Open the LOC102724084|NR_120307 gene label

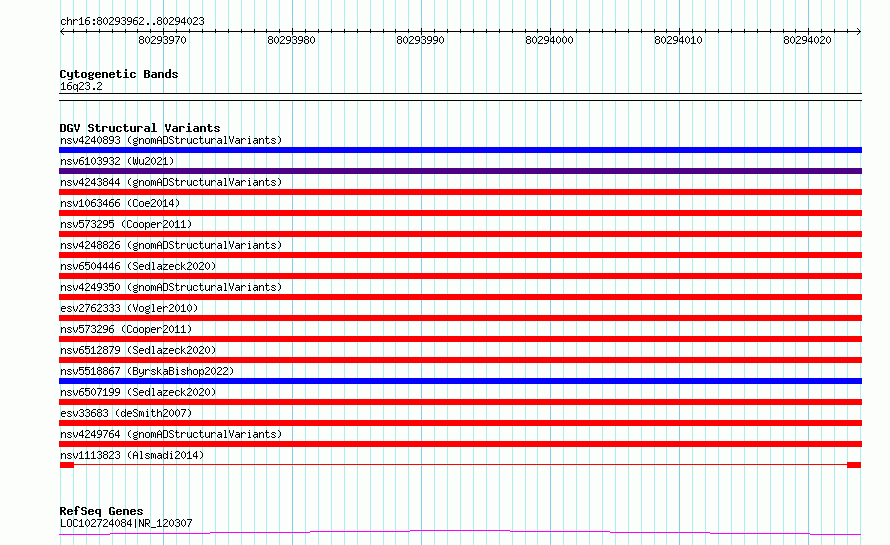click(126, 523)
